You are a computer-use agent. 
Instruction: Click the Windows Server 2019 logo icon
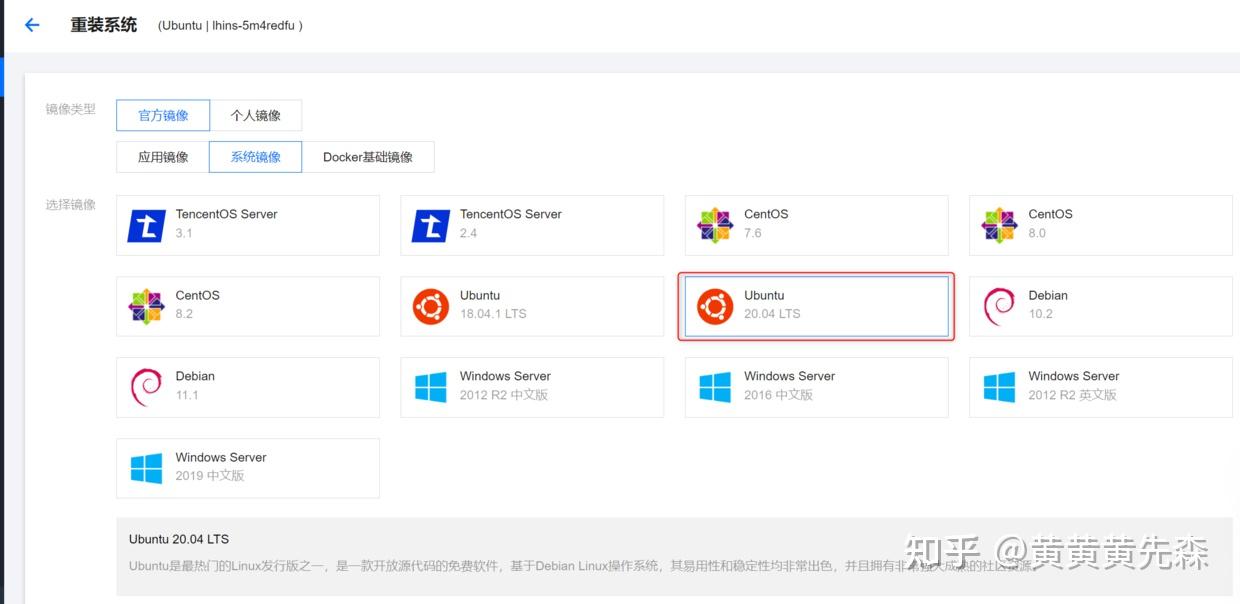tap(146, 468)
